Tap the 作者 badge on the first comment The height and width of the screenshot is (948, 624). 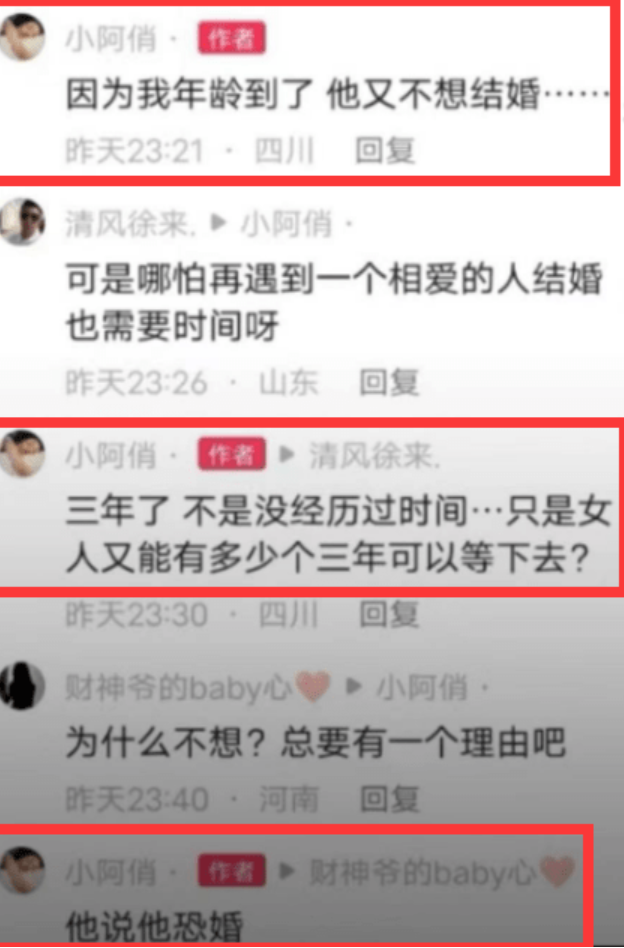[x=232, y=39]
